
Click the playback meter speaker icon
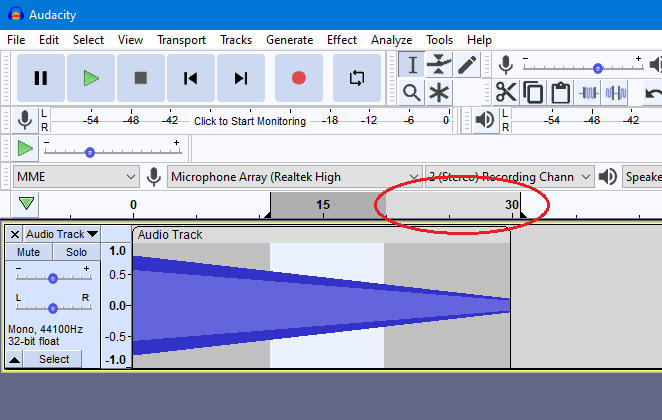[x=485, y=120]
